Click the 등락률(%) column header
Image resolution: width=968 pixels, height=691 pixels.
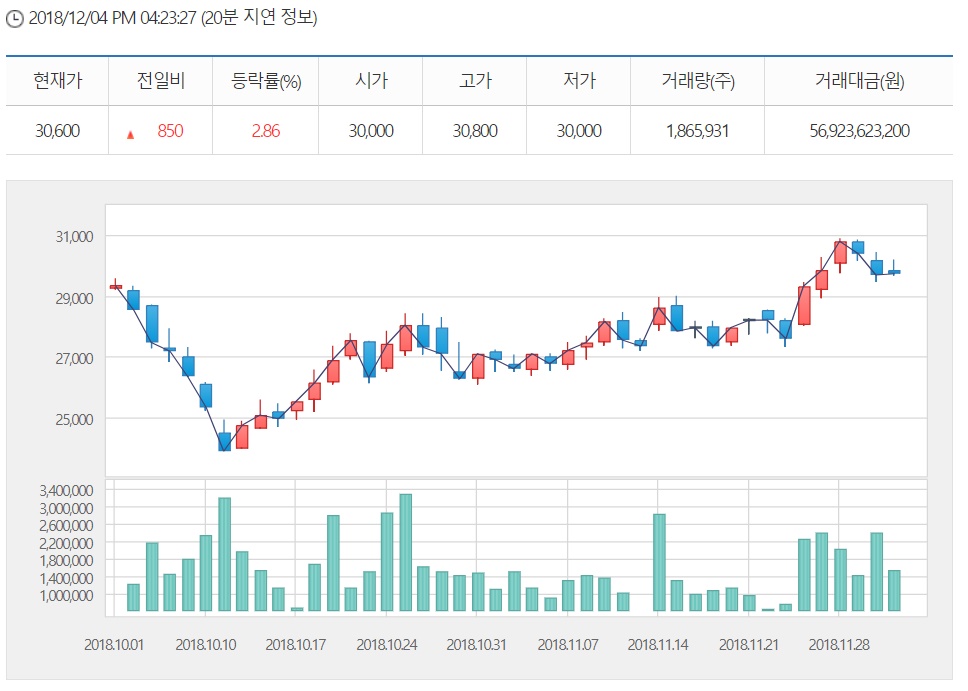[266, 81]
